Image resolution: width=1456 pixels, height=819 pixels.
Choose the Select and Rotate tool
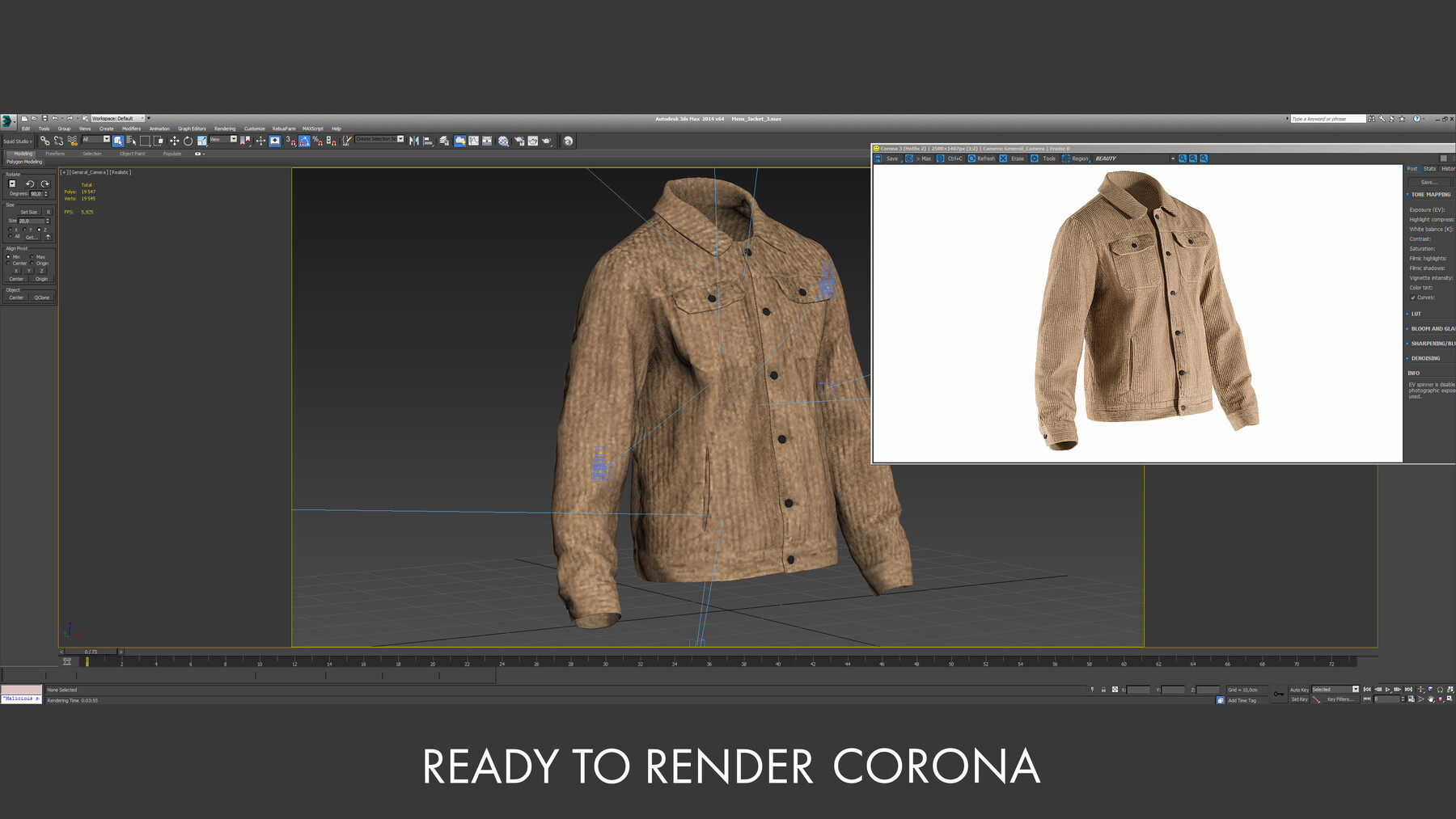pyautogui.click(x=188, y=141)
